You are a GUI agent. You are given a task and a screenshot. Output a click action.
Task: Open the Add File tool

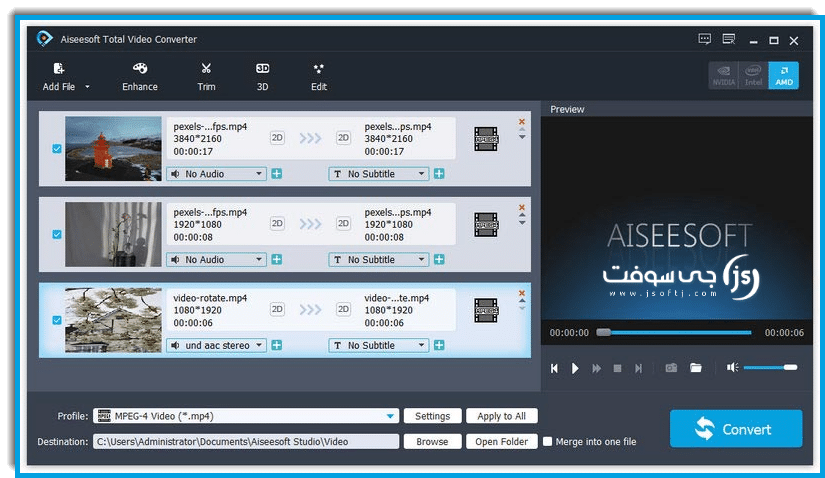point(58,76)
